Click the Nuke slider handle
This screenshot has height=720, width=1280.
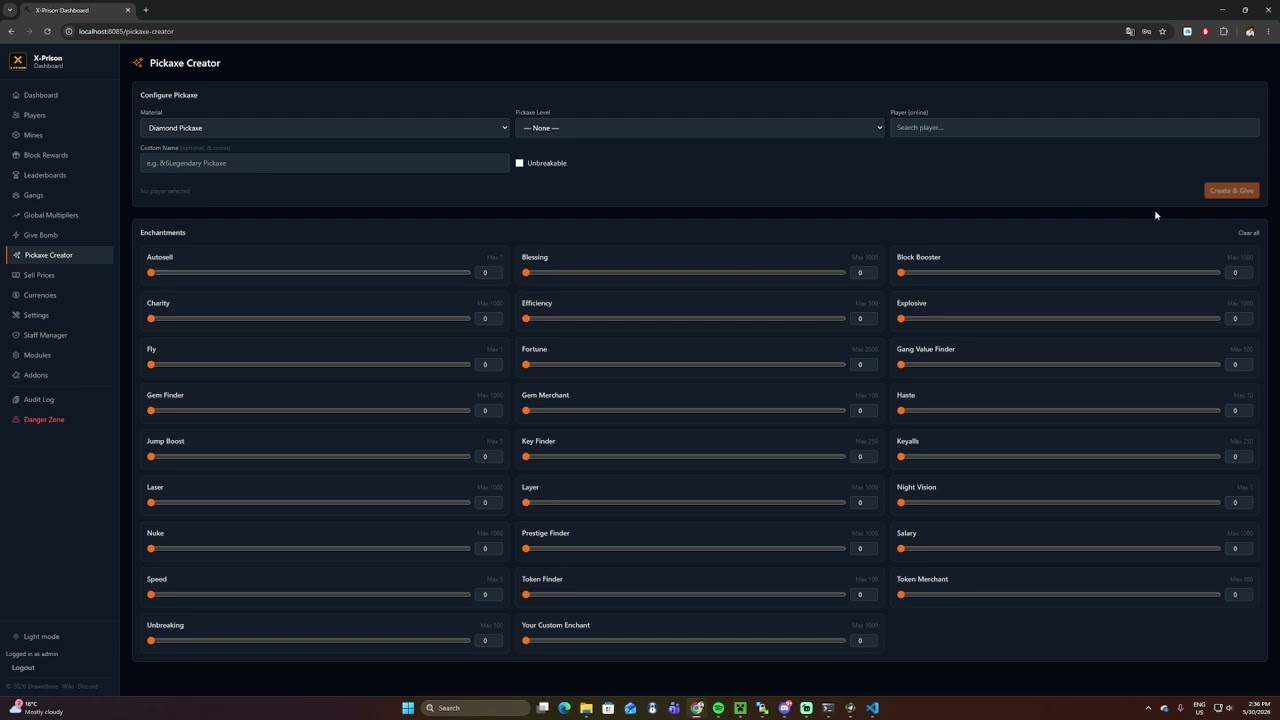tap(151, 549)
